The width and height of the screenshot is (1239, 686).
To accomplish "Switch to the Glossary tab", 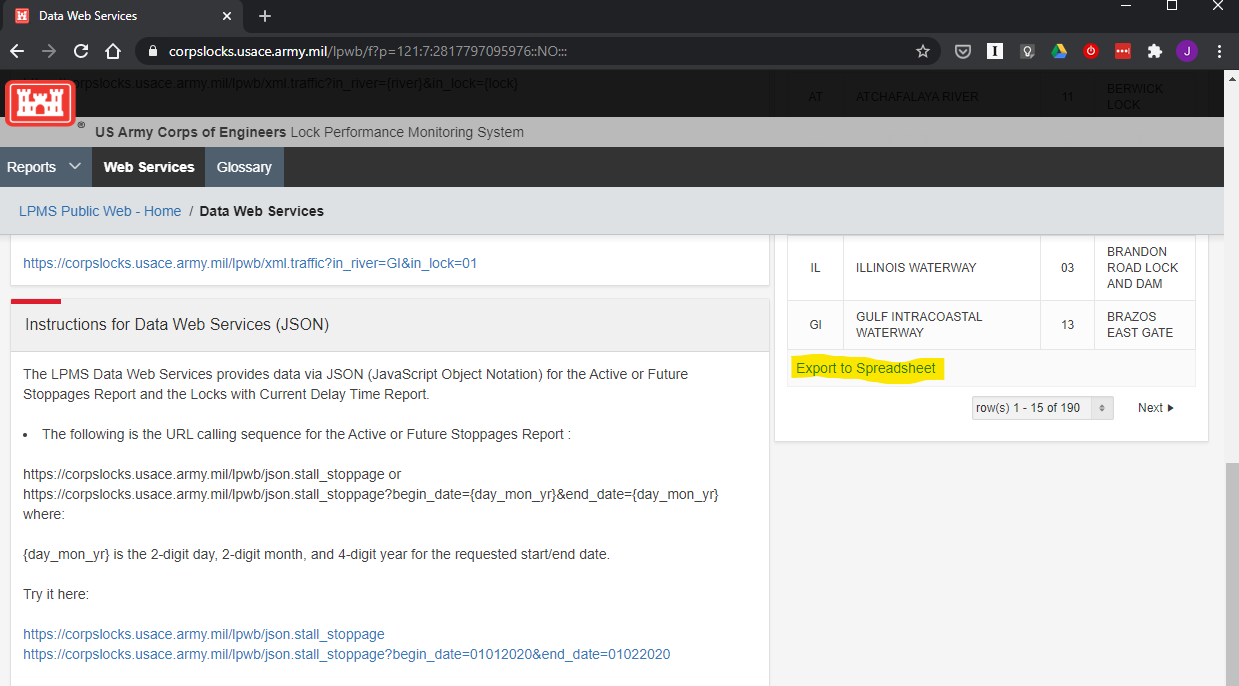I will tap(244, 167).
